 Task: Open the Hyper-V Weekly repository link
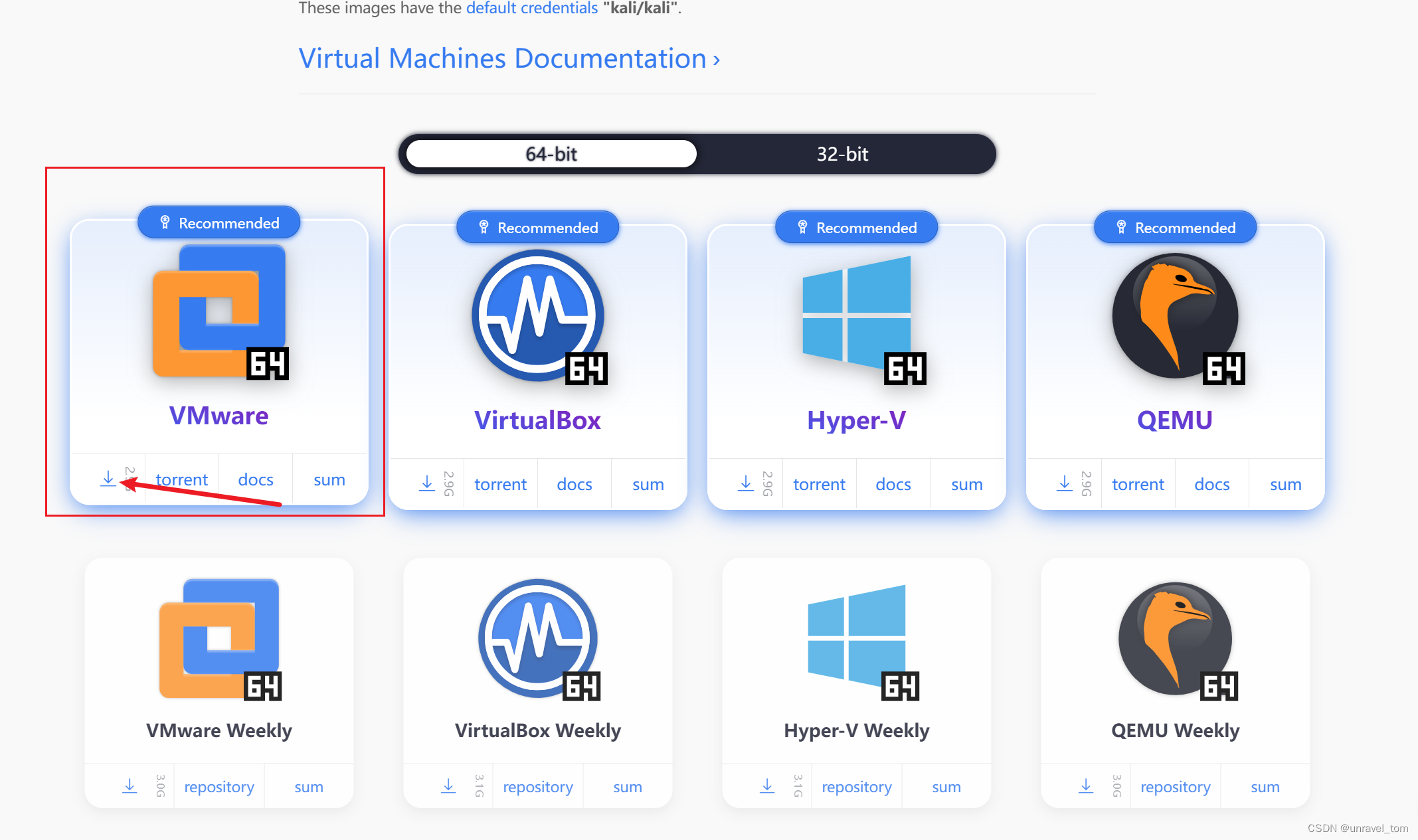857,787
